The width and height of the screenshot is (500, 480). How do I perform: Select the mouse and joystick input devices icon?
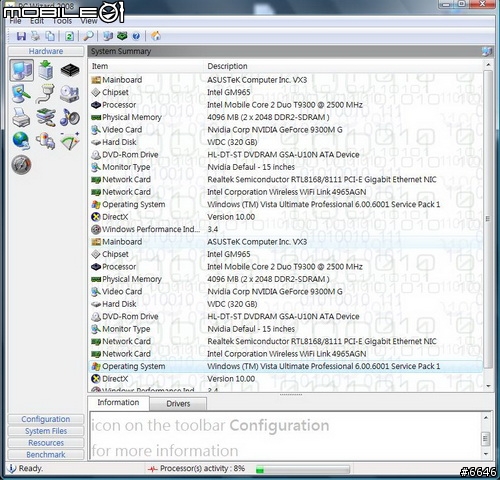[46, 141]
